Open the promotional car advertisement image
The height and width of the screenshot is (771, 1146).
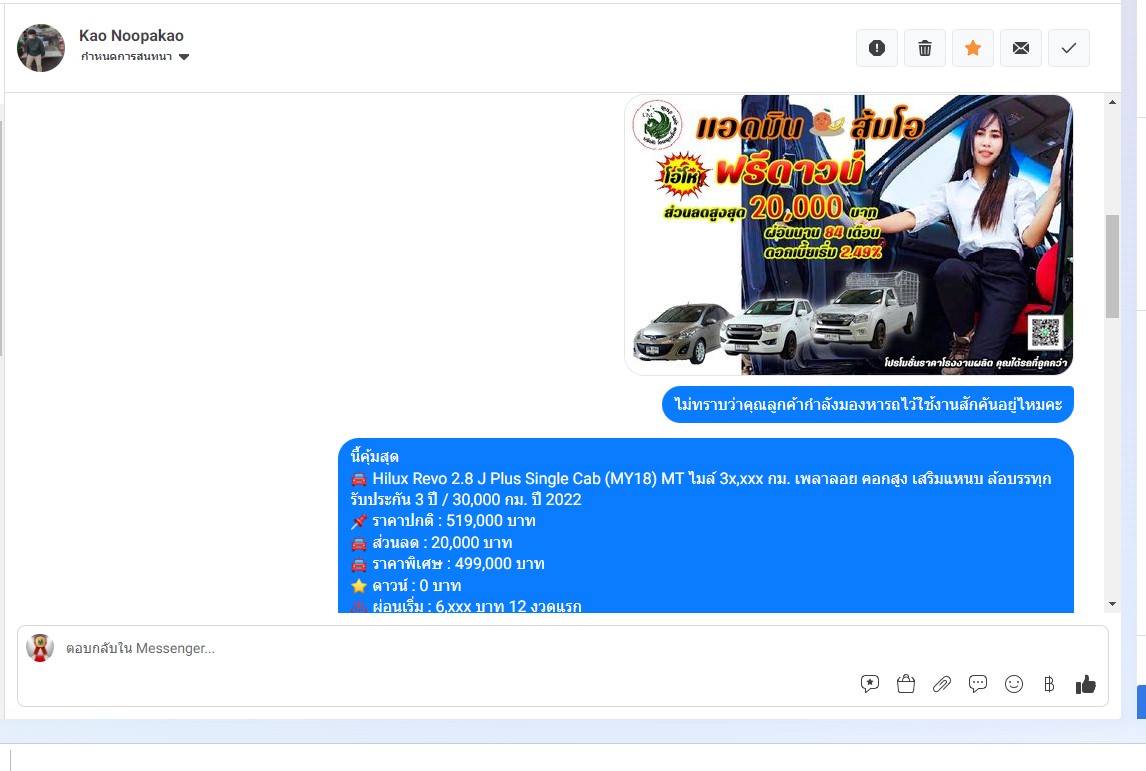[x=849, y=235]
